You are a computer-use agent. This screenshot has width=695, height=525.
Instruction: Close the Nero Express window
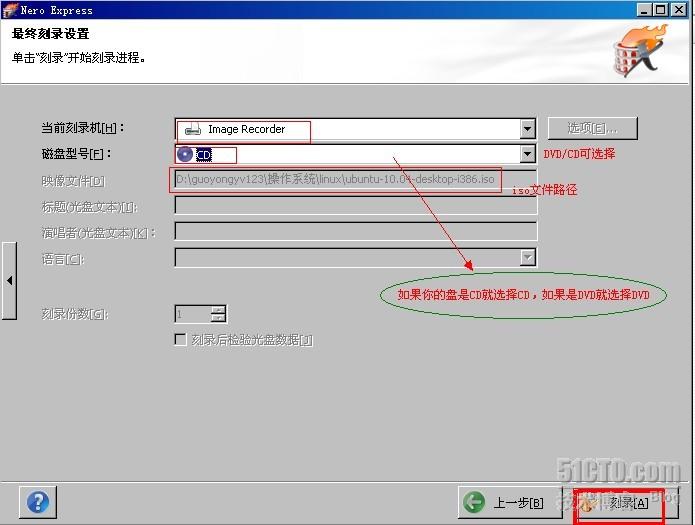pyautogui.click(x=678, y=10)
